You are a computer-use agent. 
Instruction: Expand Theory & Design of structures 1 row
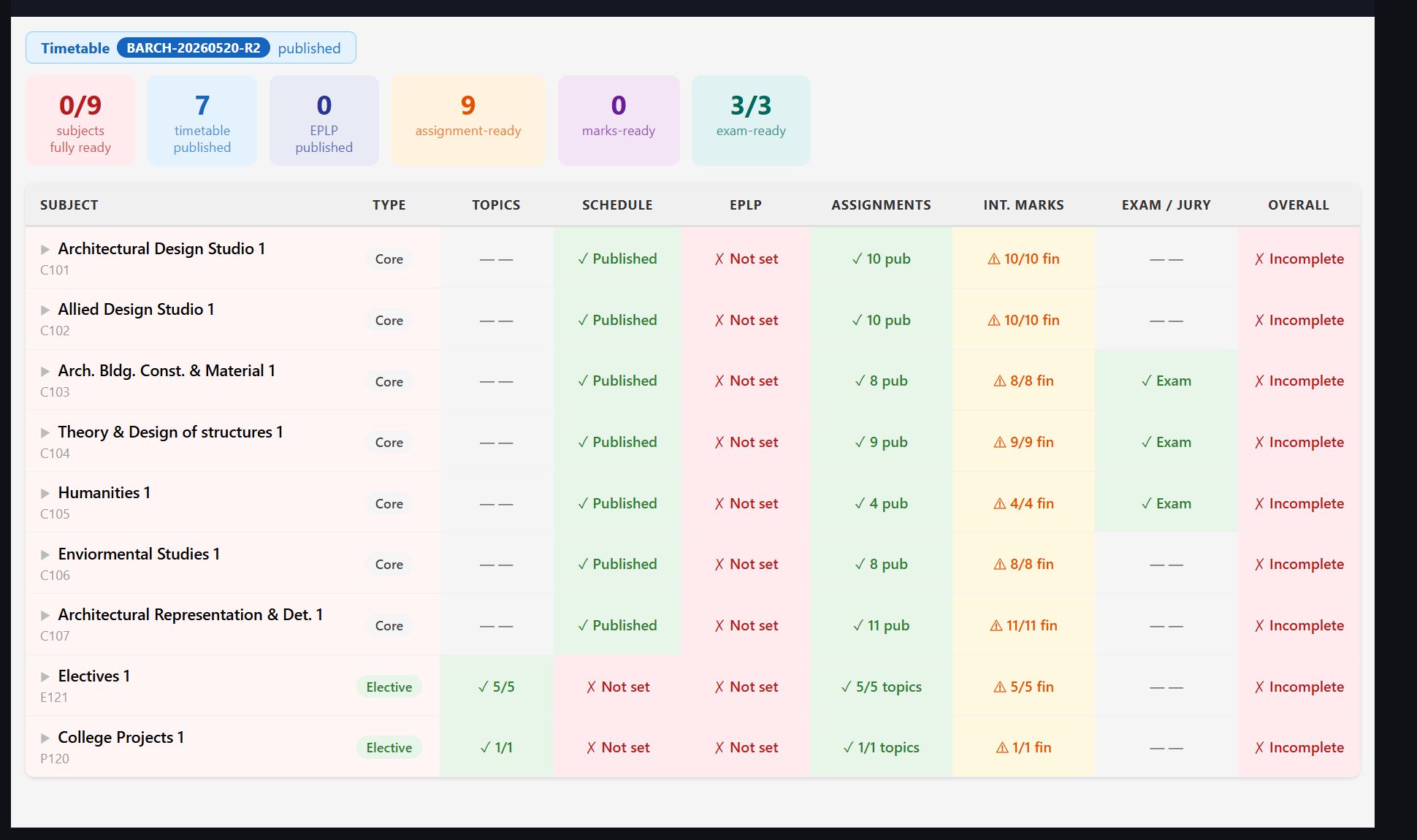tap(45, 433)
